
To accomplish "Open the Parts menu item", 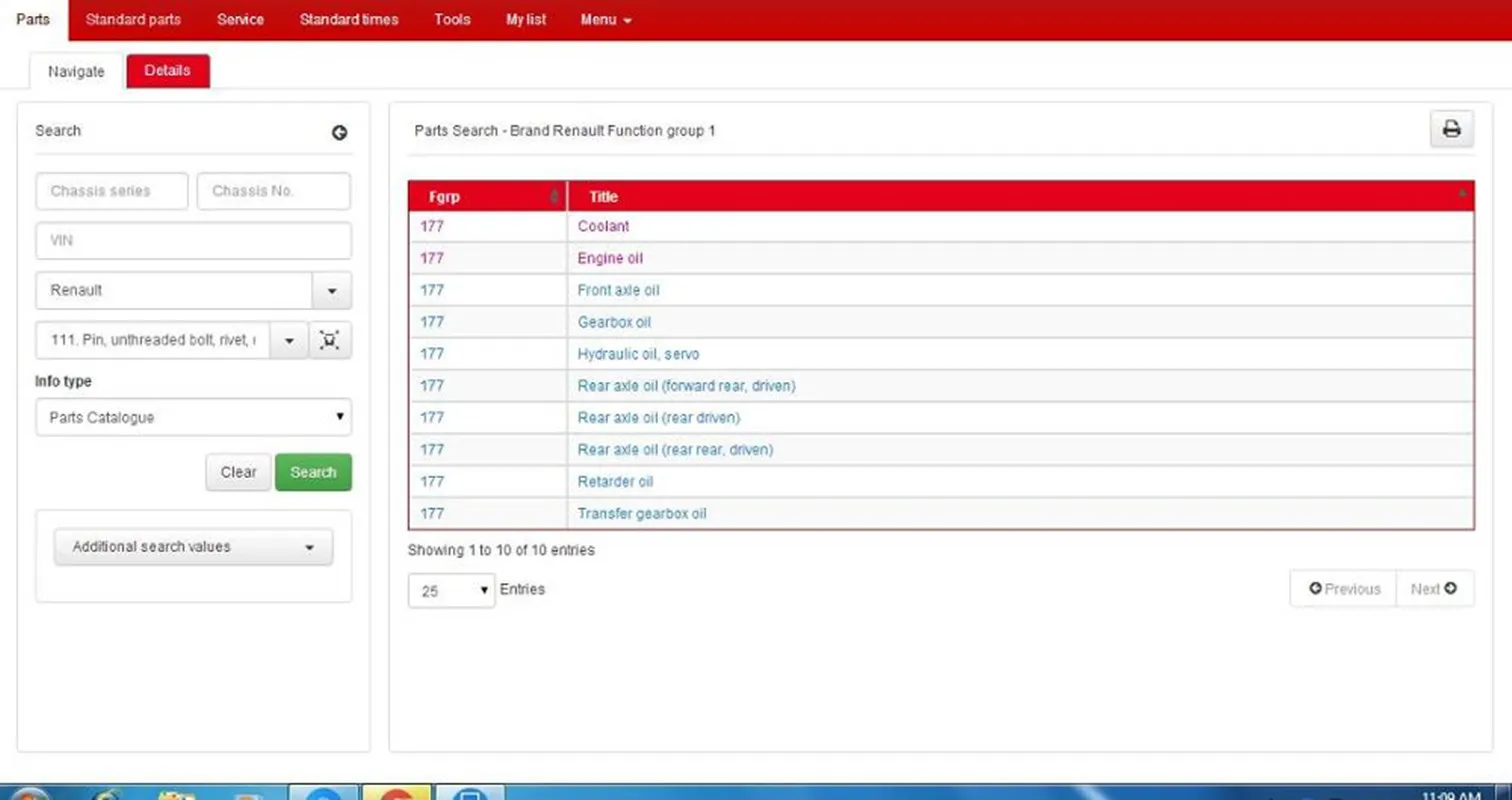I will coord(33,19).
